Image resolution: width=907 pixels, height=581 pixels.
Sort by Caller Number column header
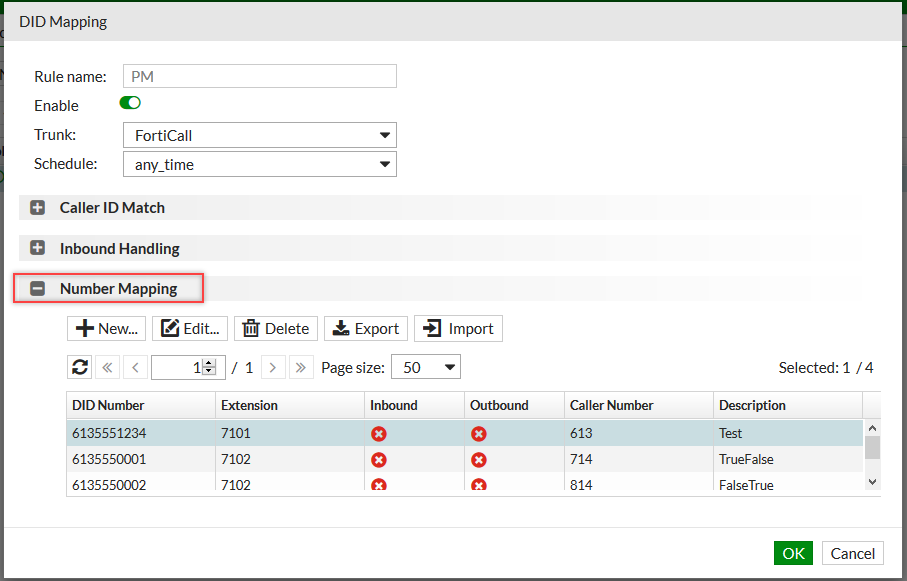pyautogui.click(x=639, y=405)
